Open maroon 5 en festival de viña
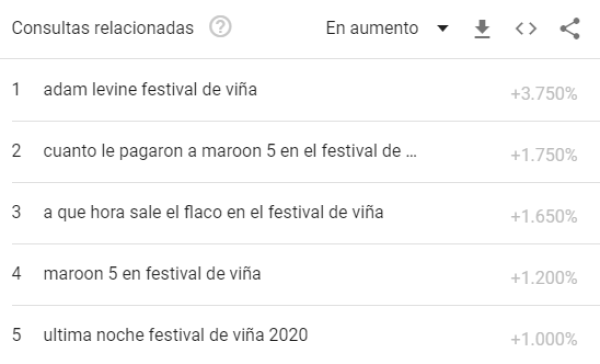Image resolution: width=600 pixels, height=364 pixels. click(152, 274)
